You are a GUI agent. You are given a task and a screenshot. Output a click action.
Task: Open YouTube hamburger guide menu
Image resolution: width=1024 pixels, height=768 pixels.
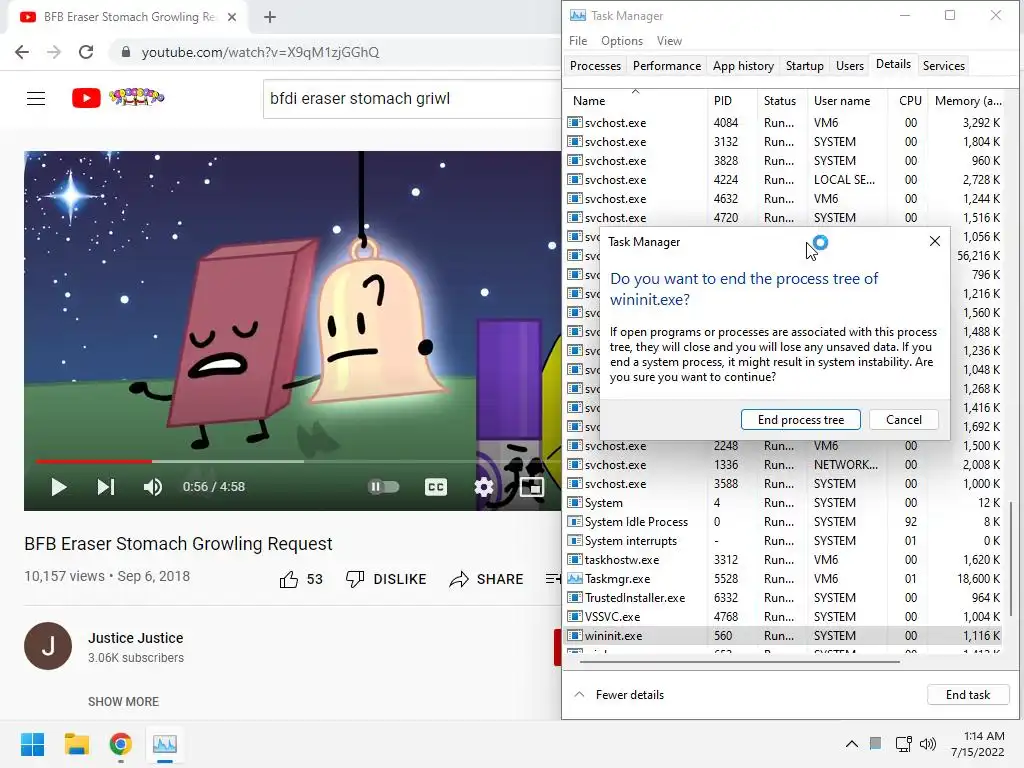(x=36, y=99)
